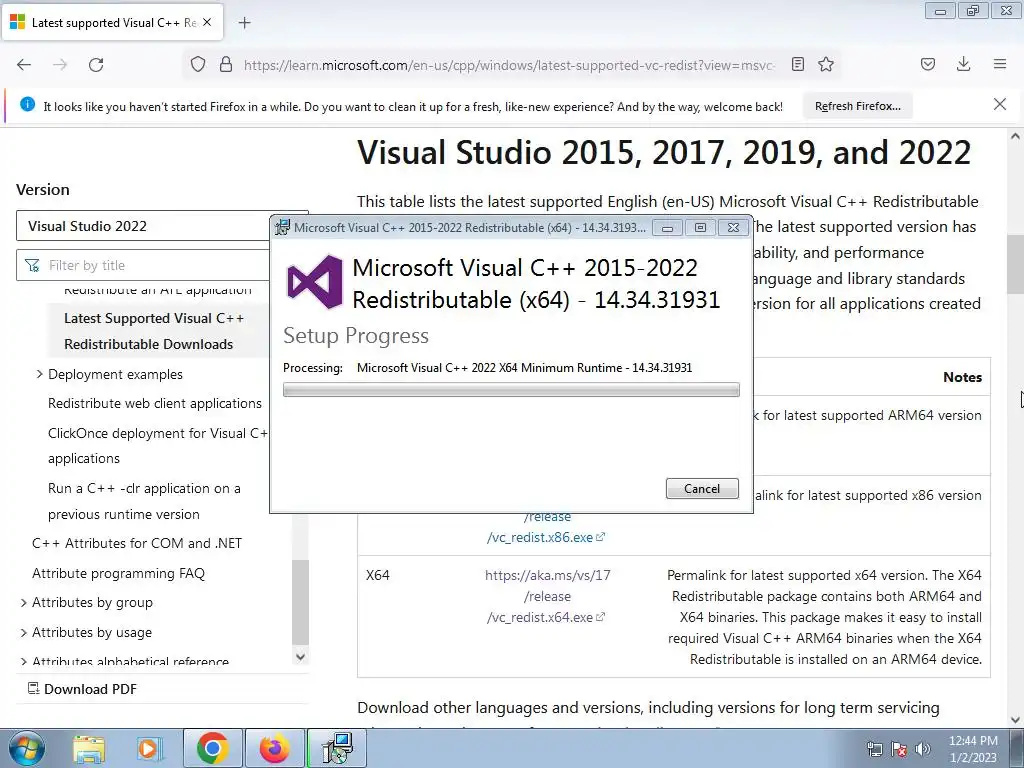Click the padlock site security icon
Image resolution: width=1024 pixels, height=768 pixels.
tap(226, 64)
